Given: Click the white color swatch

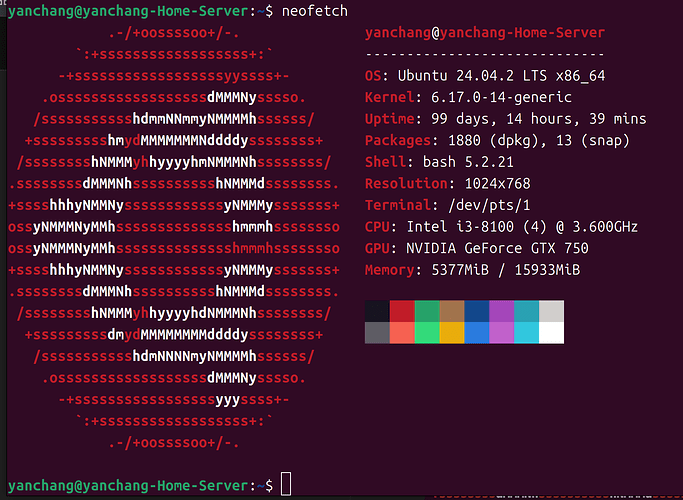Looking at the screenshot, I should (x=551, y=333).
